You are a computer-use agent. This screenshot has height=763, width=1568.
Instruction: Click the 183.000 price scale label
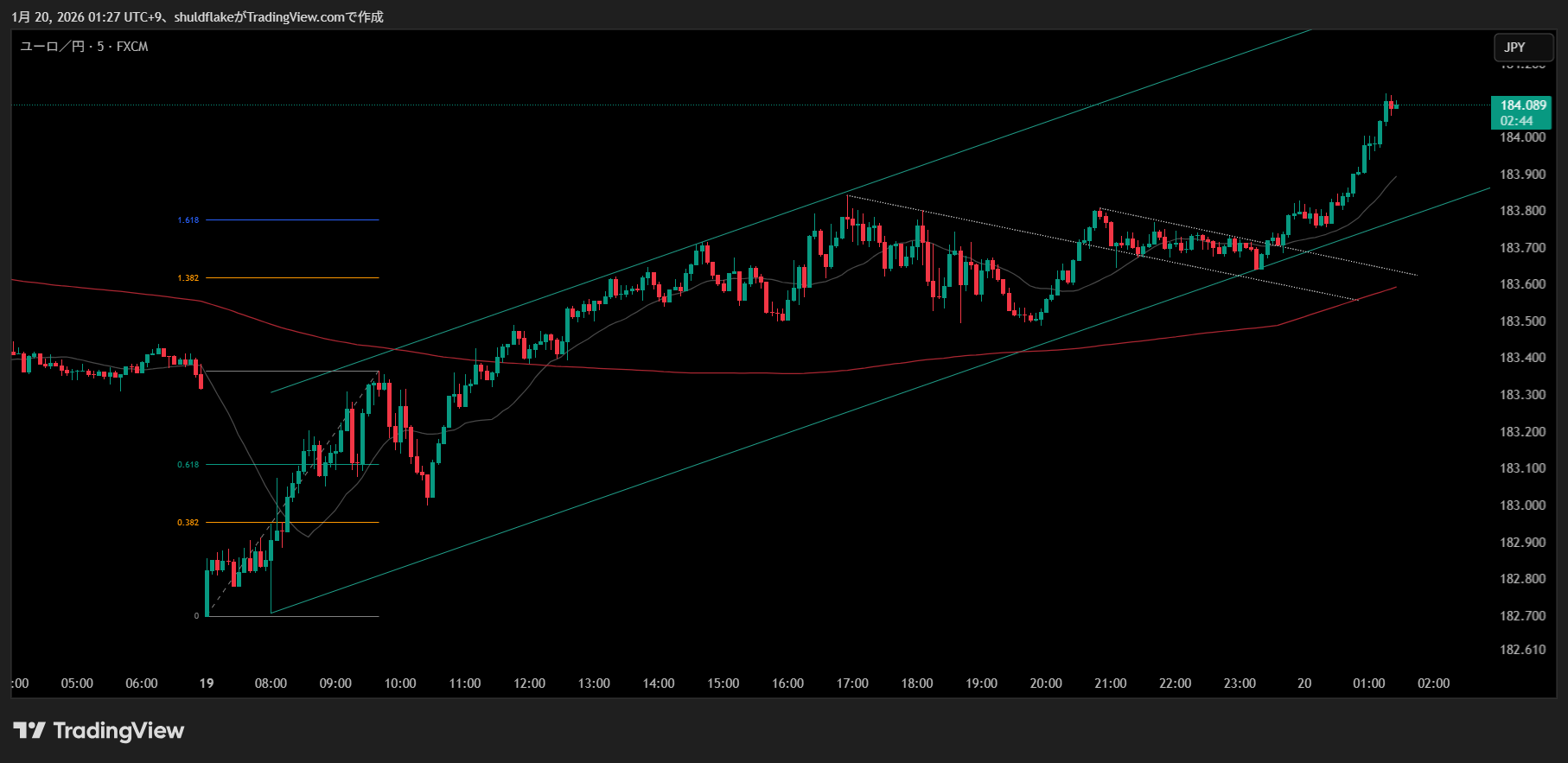pyautogui.click(x=1522, y=505)
